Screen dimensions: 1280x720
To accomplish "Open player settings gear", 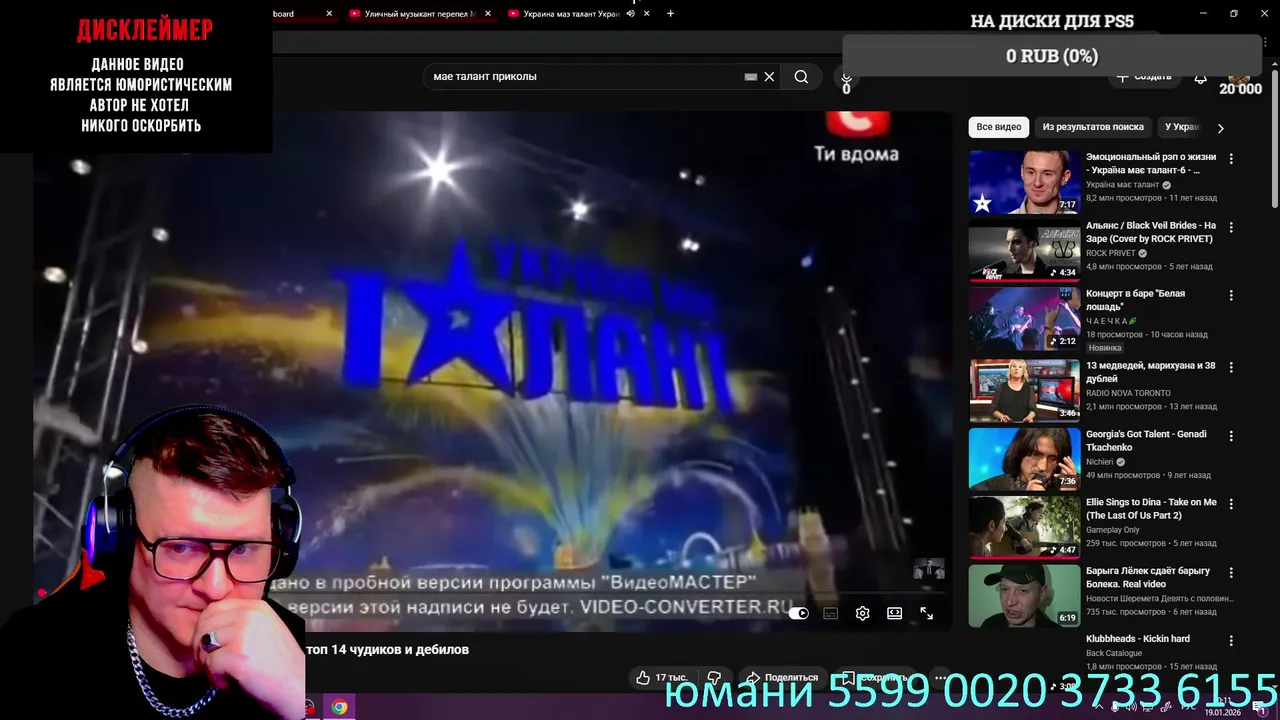I will [862, 613].
